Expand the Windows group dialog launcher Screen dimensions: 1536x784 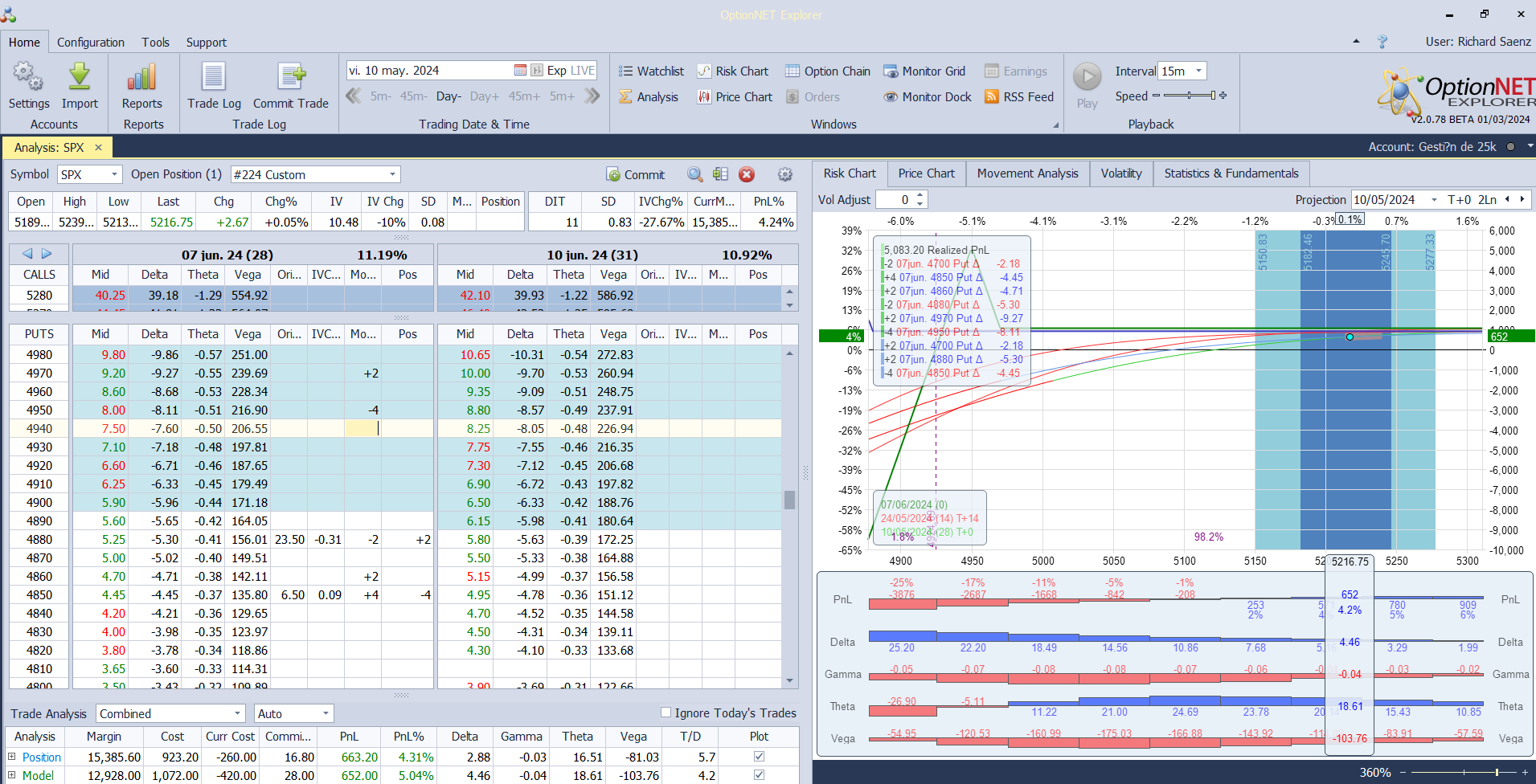point(1055,125)
